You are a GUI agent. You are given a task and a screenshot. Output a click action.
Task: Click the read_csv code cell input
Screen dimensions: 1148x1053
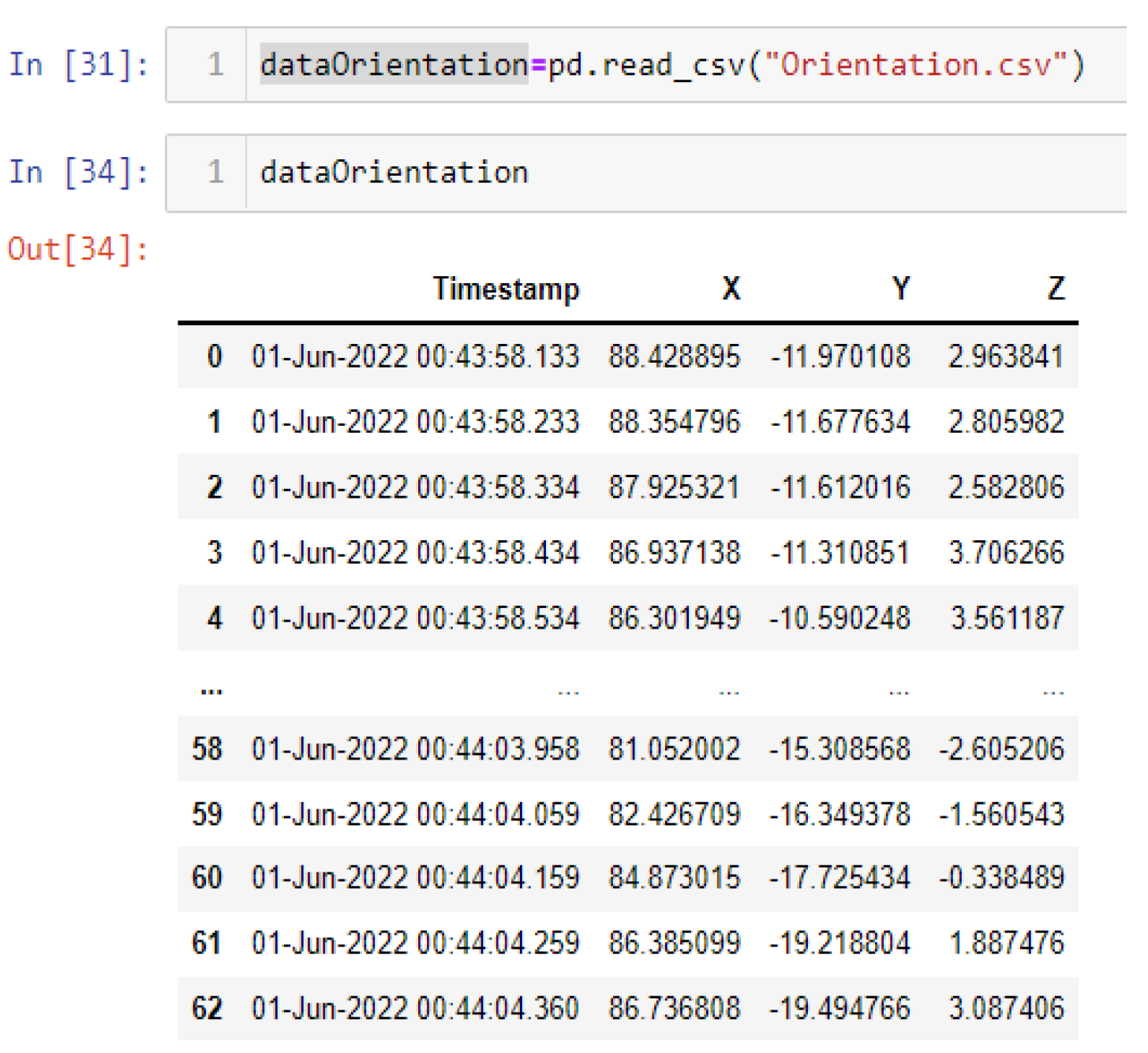(671, 65)
